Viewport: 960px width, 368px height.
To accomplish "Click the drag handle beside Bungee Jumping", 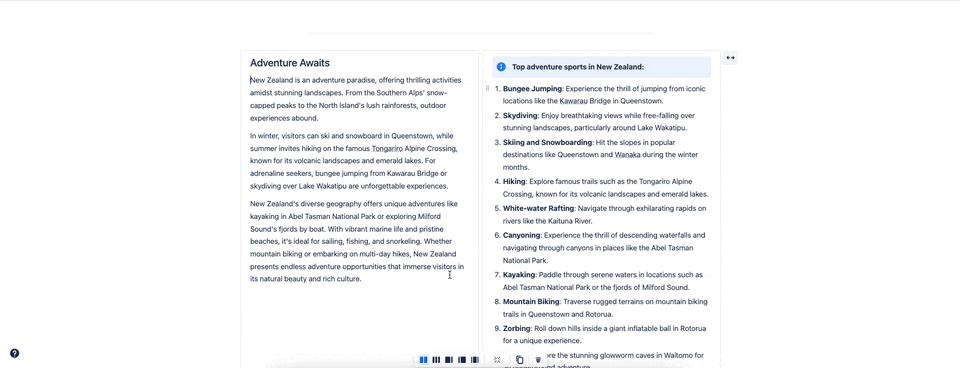I will (487, 89).
